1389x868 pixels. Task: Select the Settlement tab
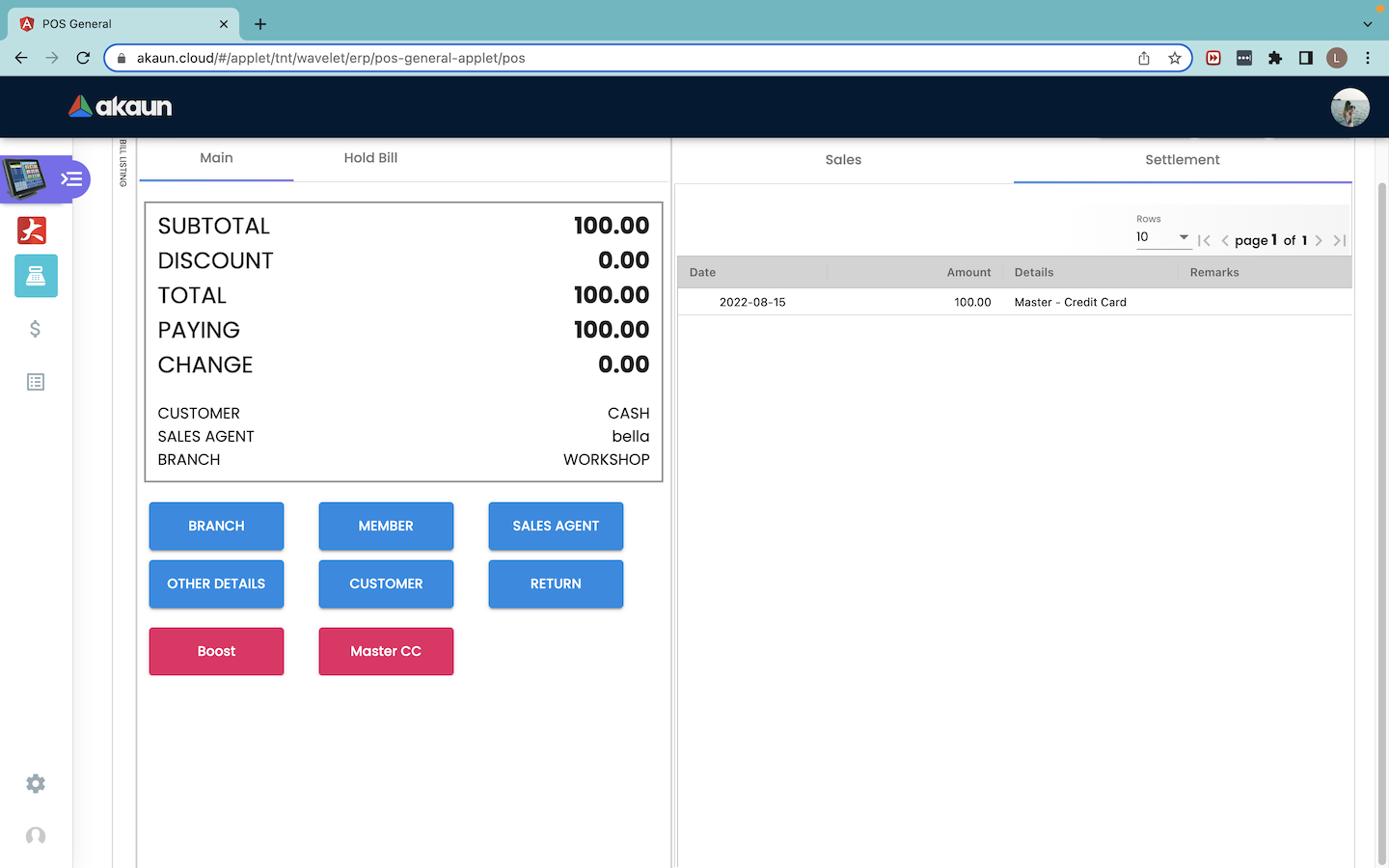coord(1183,160)
